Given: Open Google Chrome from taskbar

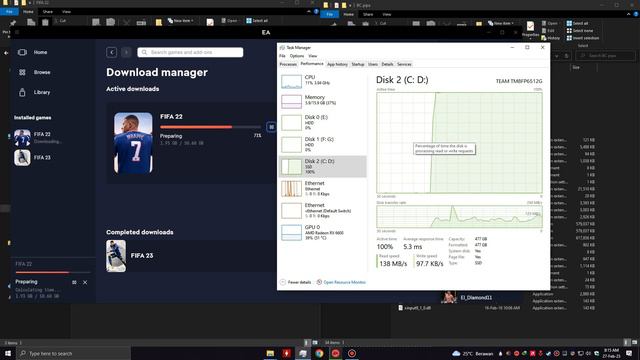Looking at the screenshot, I should coord(319,353).
